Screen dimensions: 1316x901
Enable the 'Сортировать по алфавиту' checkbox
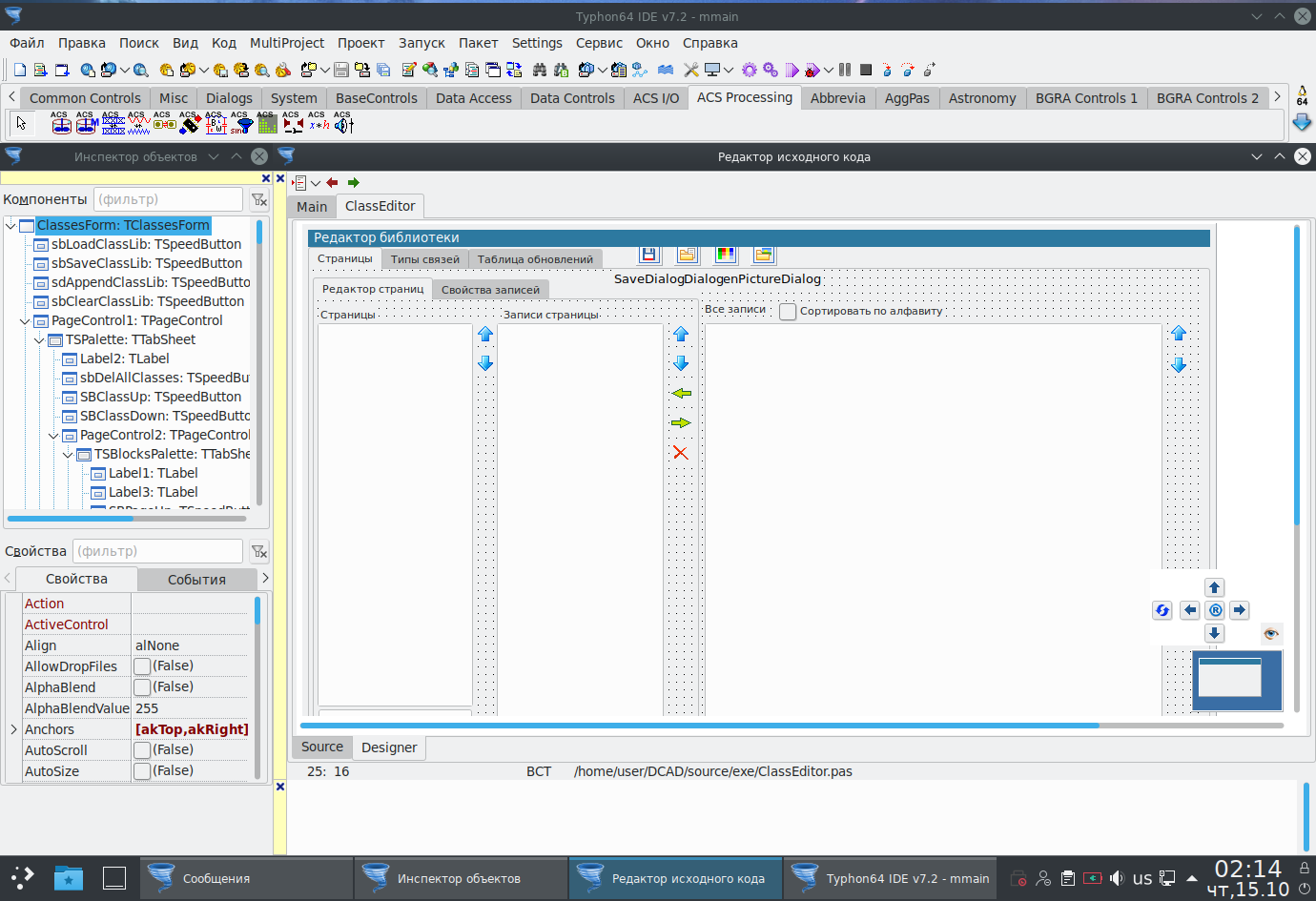click(788, 312)
